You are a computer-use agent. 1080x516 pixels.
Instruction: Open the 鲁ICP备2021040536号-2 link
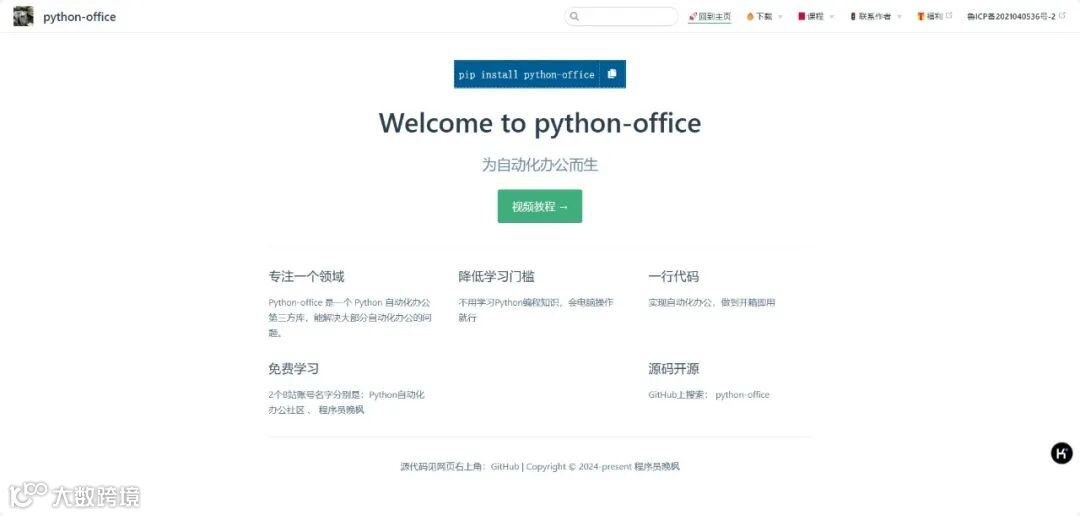click(x=1015, y=17)
